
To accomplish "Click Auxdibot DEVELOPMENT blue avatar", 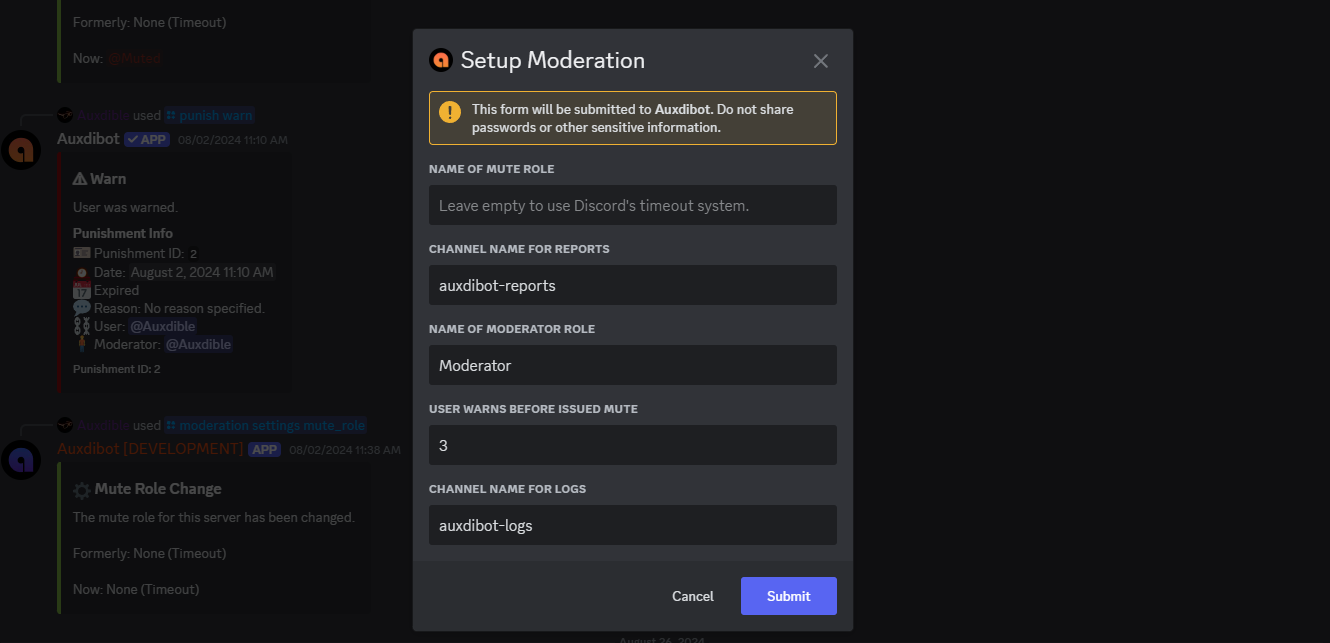I will coord(20,460).
